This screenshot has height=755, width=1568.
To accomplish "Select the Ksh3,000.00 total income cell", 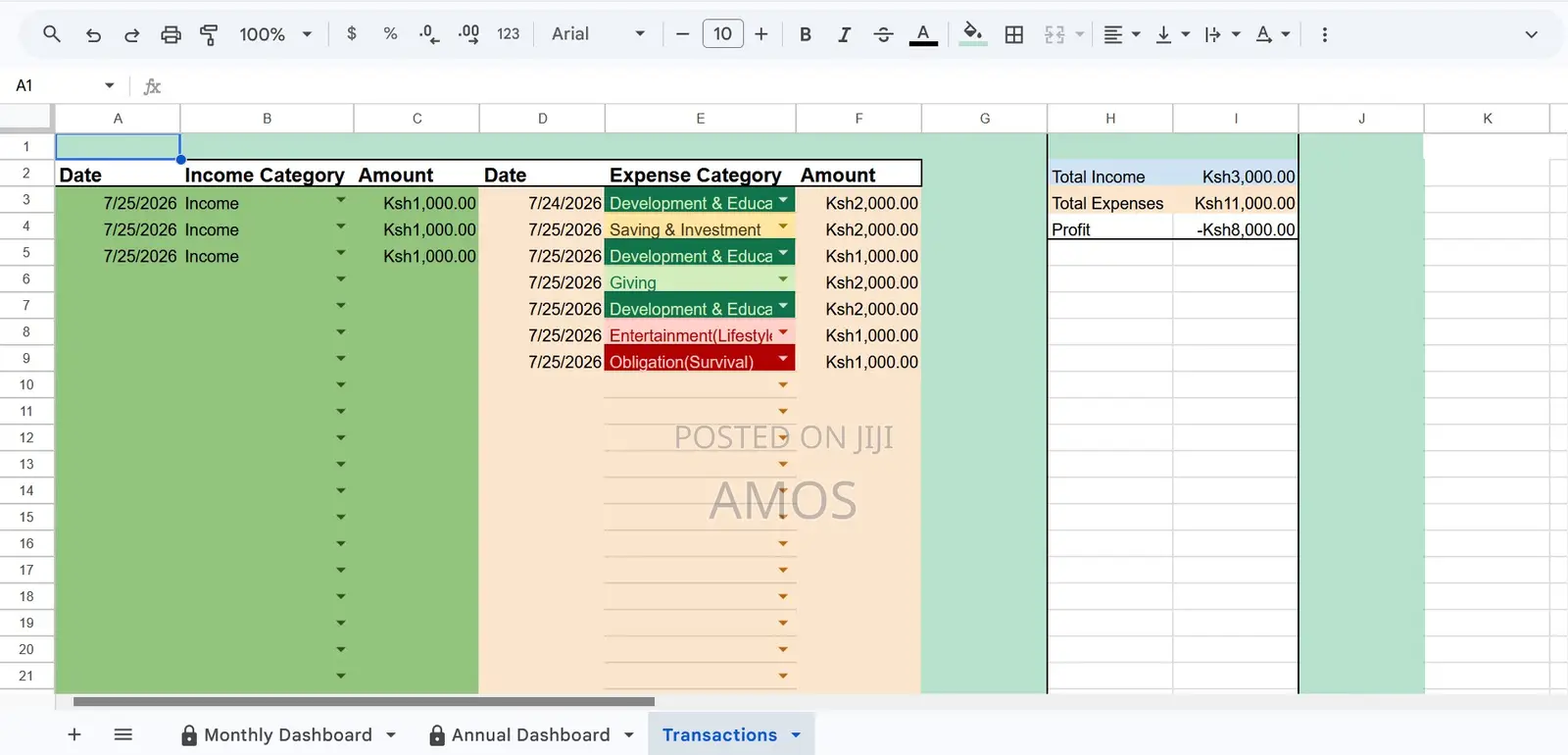I will pos(1236,176).
